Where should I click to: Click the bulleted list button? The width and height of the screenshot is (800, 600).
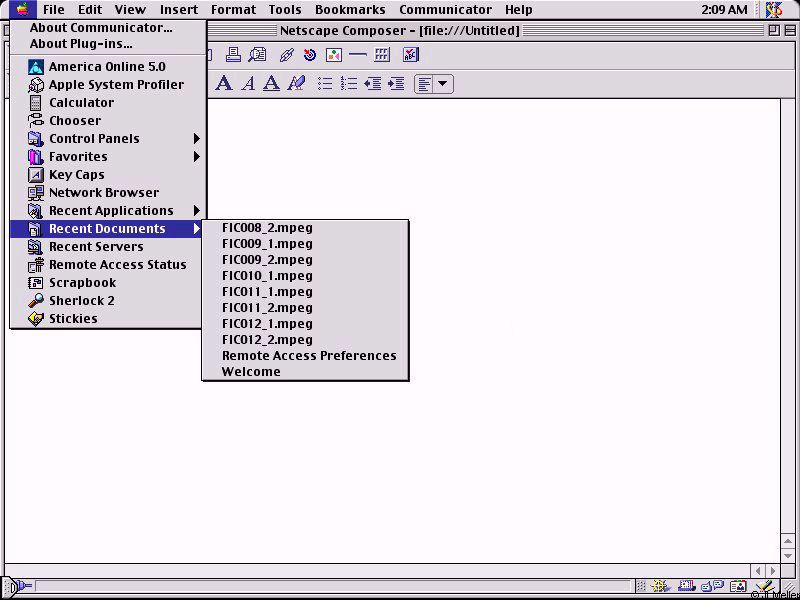(x=325, y=84)
